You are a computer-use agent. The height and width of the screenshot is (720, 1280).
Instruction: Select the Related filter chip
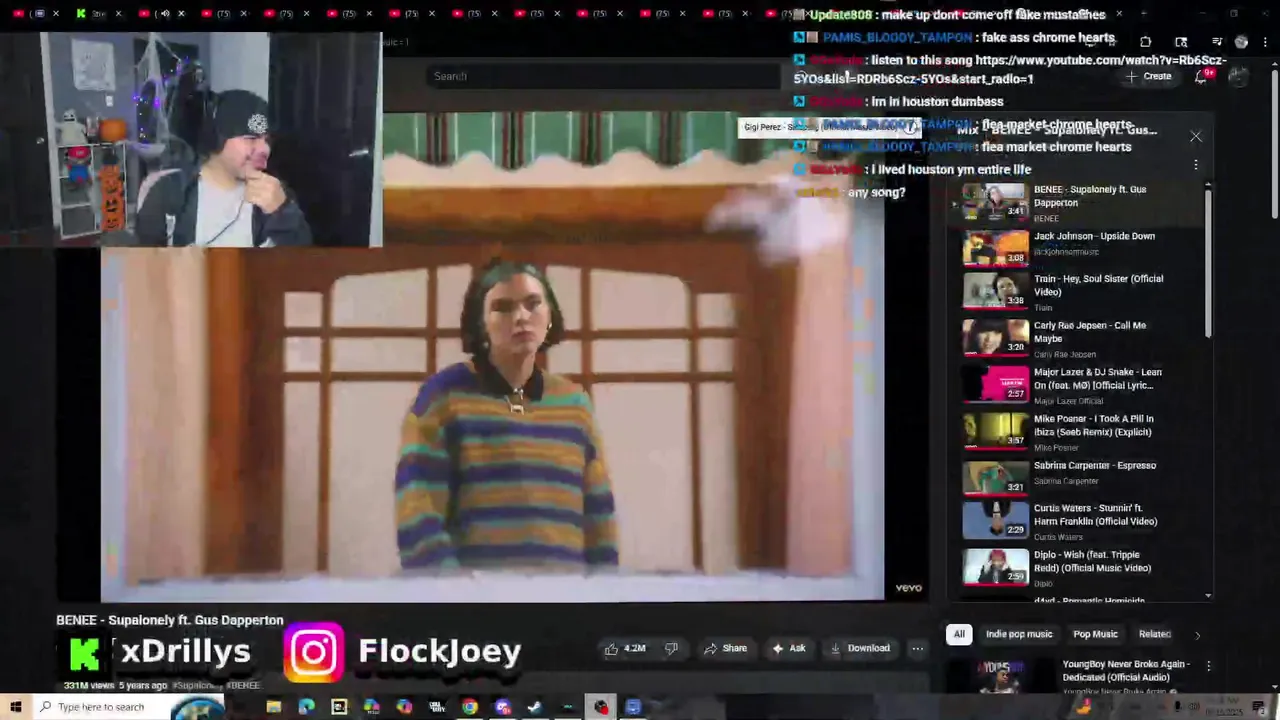point(1154,634)
